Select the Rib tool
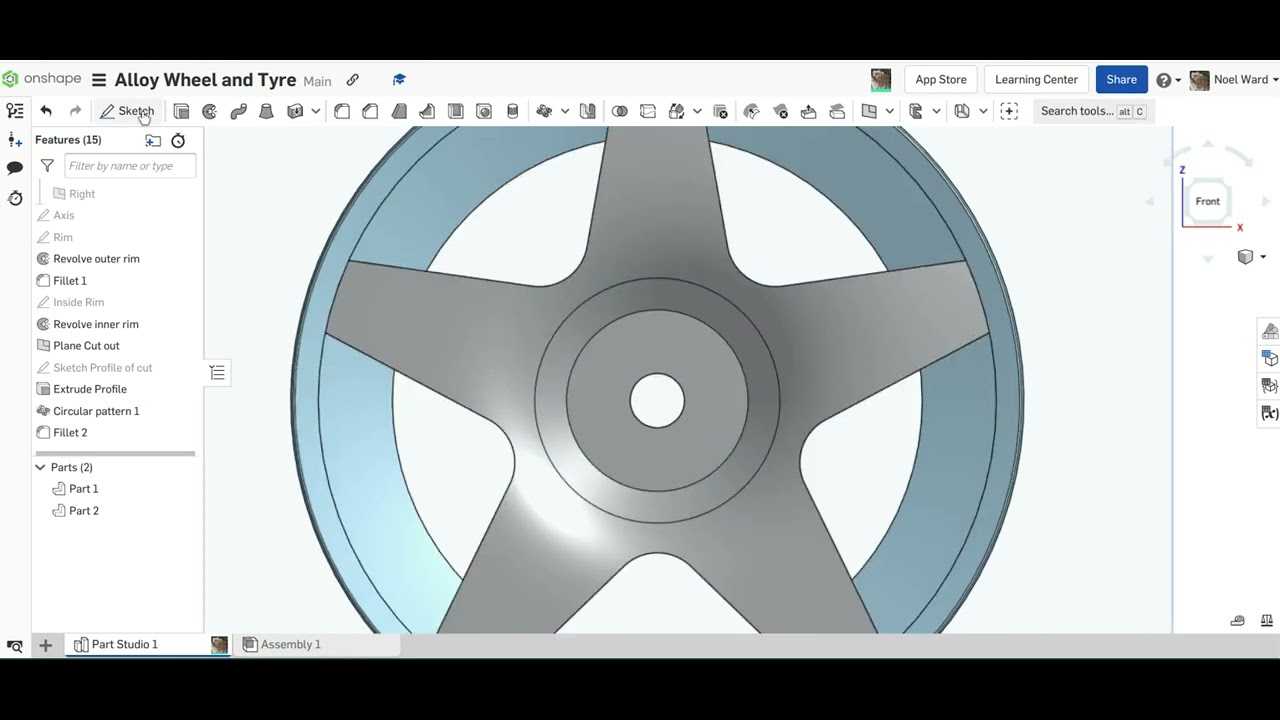 click(427, 111)
